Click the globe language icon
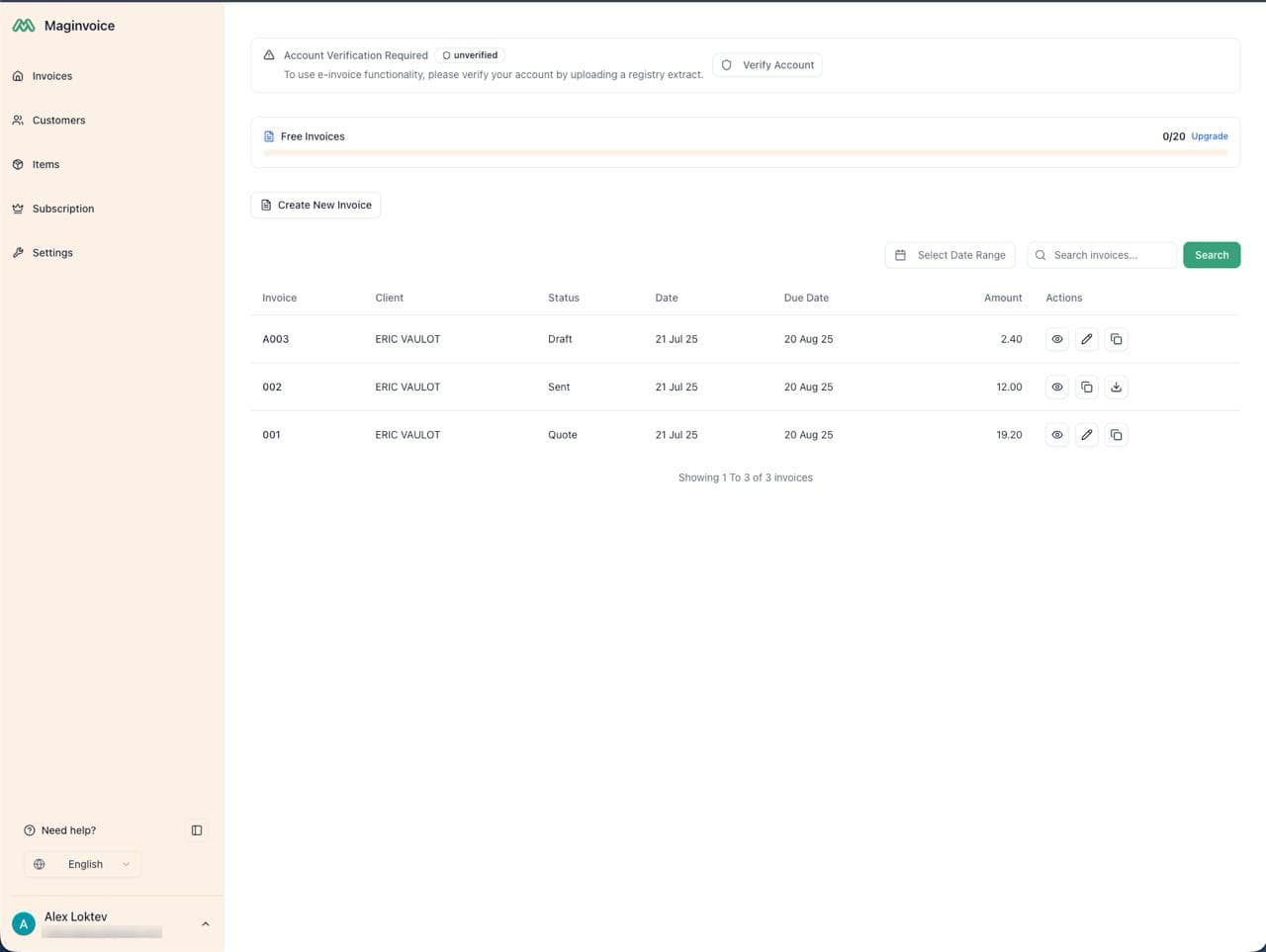The image size is (1266, 952). 40,864
